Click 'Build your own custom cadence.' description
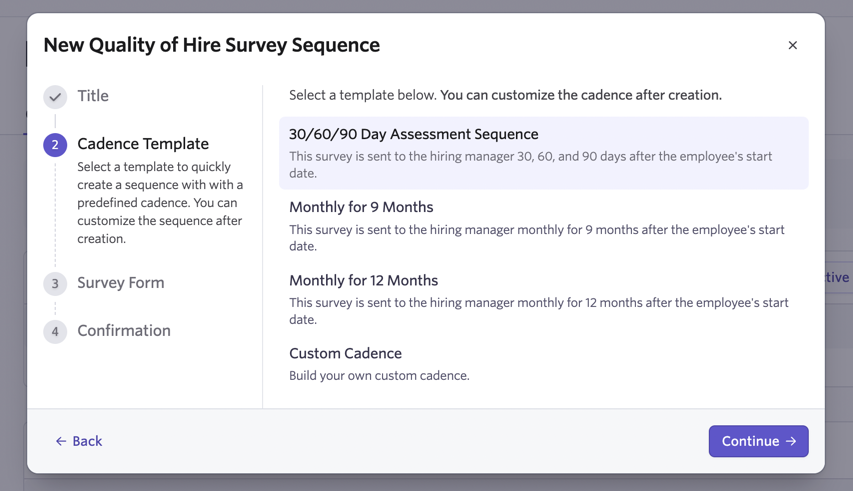 coord(379,376)
